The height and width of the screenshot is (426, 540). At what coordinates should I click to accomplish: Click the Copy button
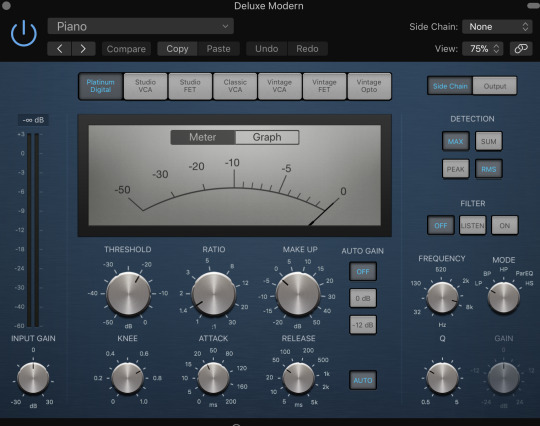177,49
